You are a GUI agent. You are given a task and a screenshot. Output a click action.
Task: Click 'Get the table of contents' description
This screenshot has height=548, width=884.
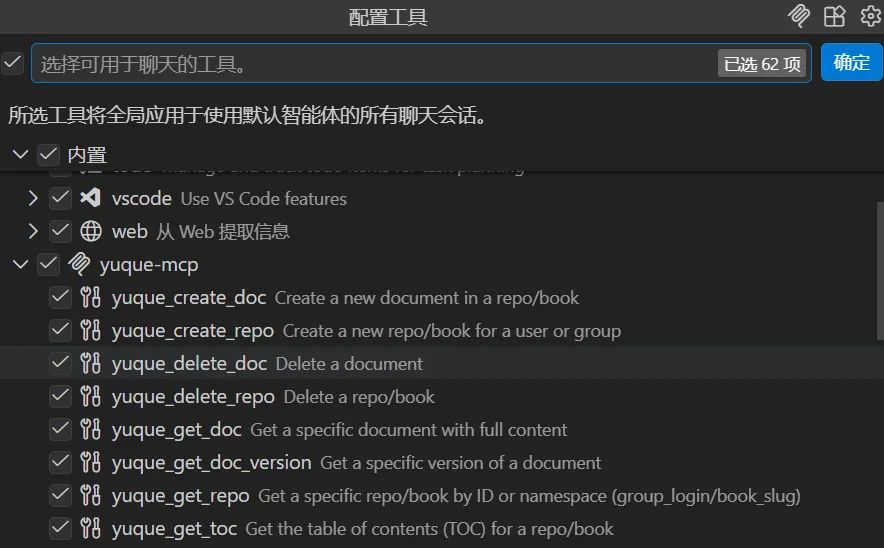click(430, 529)
